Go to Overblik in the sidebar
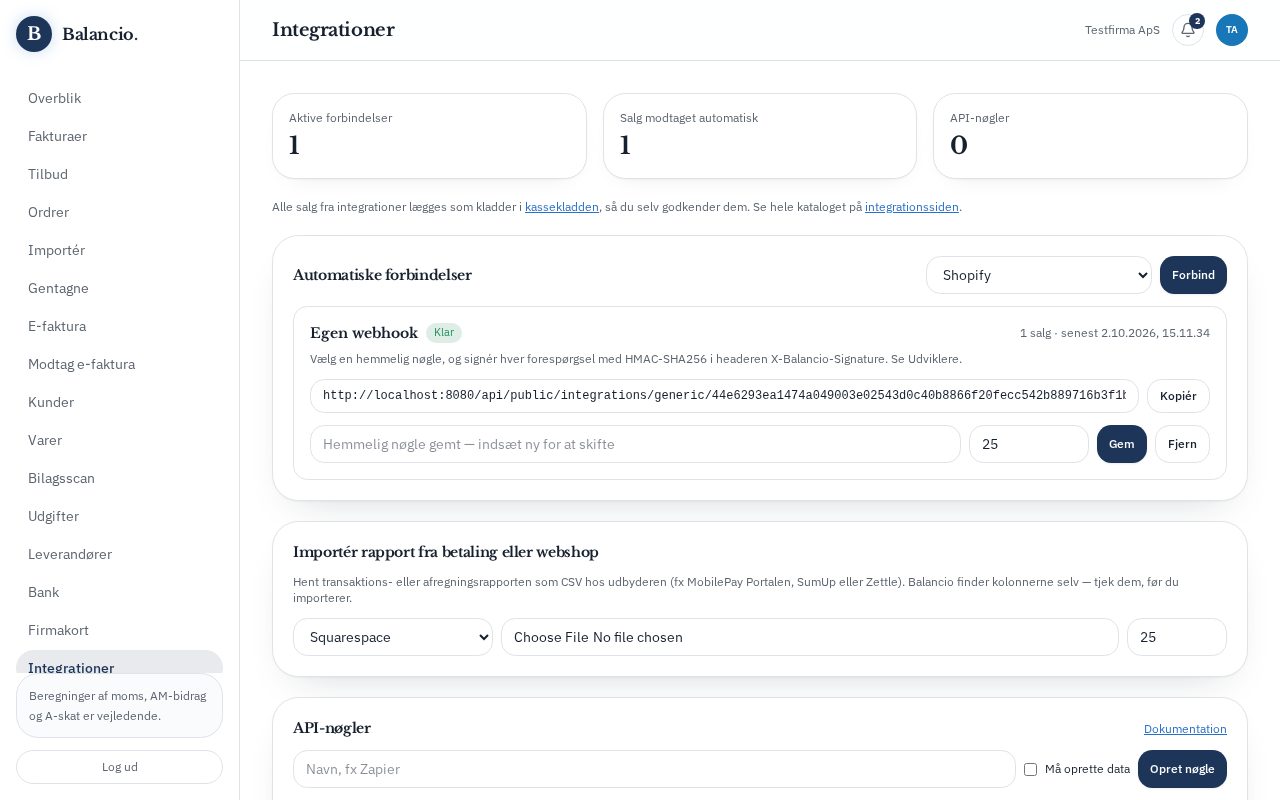The width and height of the screenshot is (1280, 800). [x=119, y=98]
